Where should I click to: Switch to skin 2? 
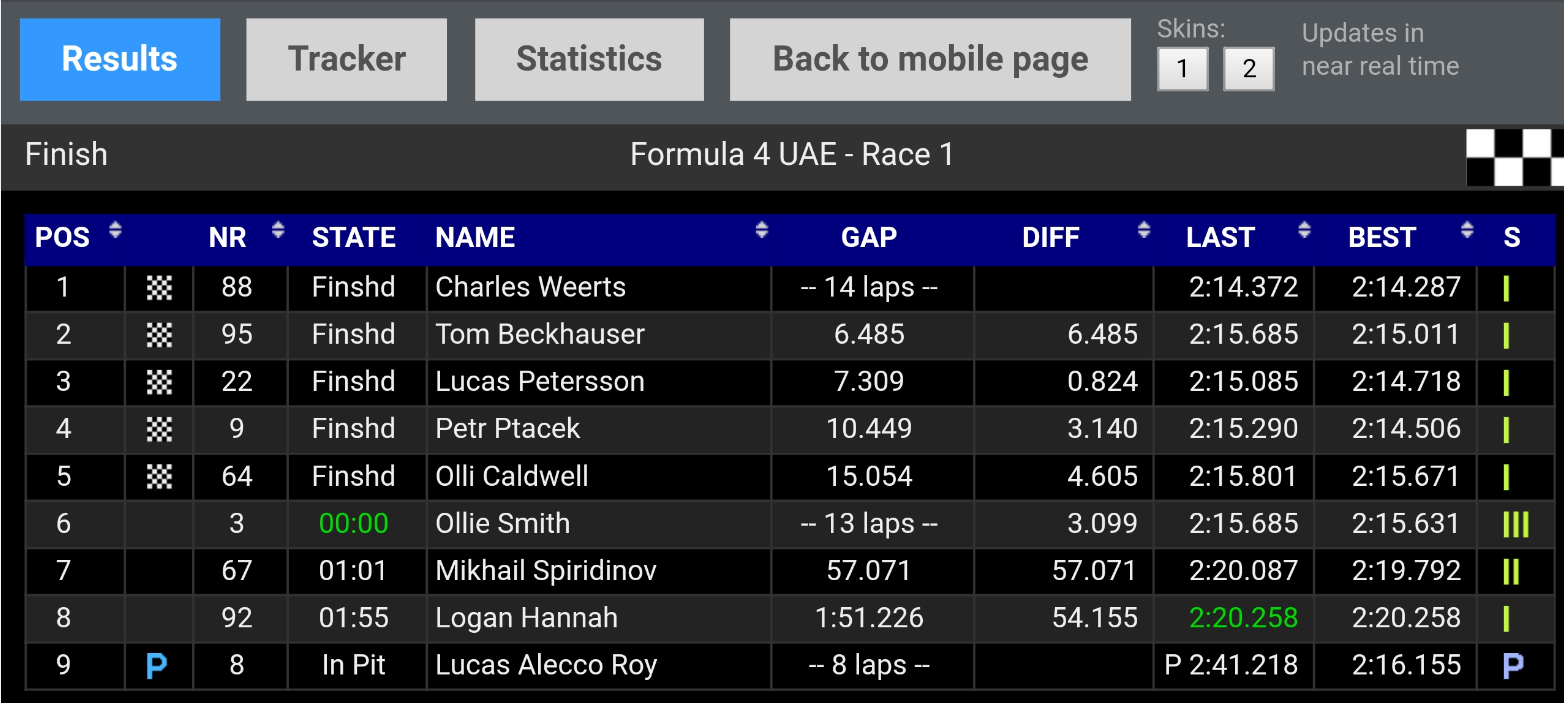click(1248, 69)
